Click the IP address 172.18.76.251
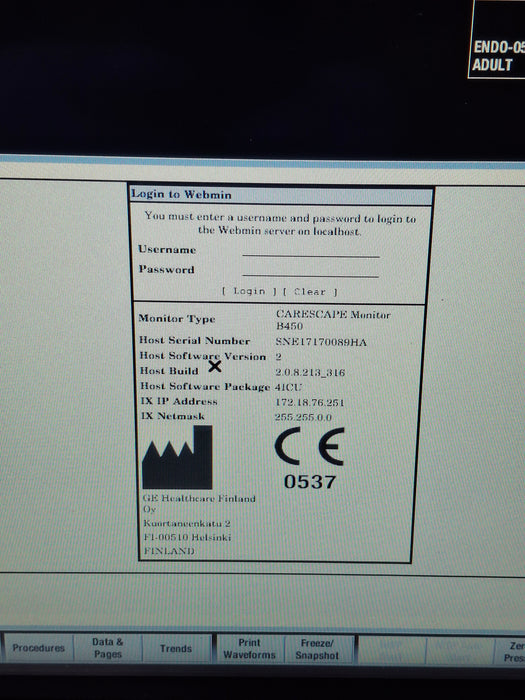 (309, 402)
